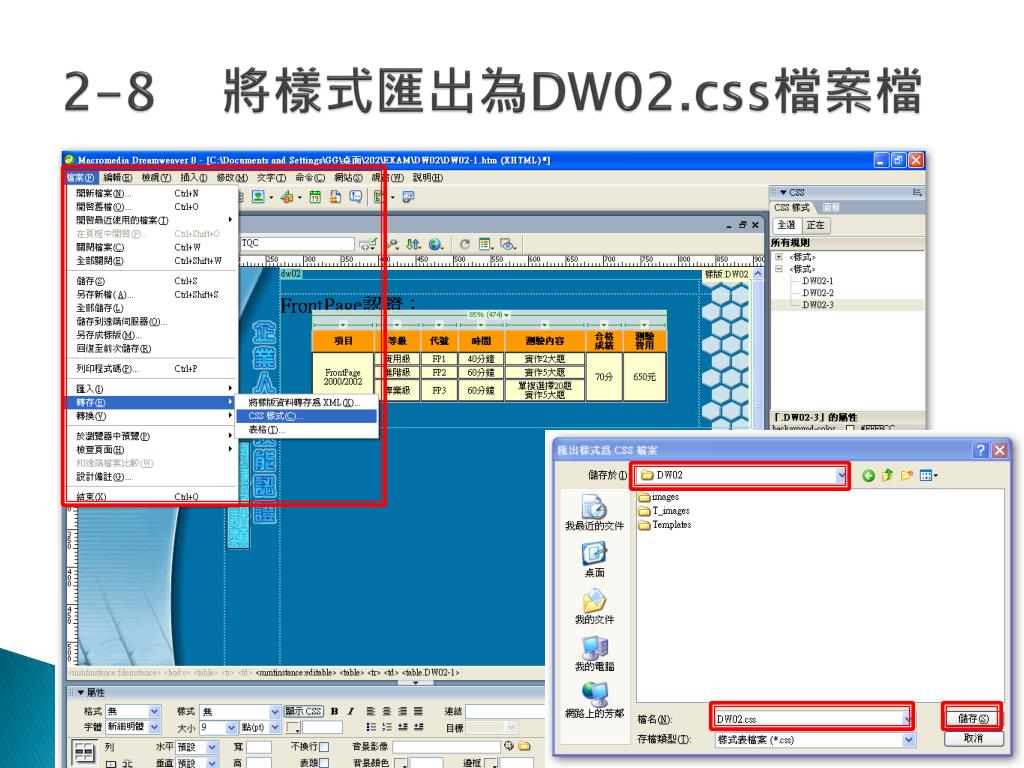This screenshot has width=1024, height=768.
Task: Choose 將樣版資料轉存為 XML menu item
Action: point(306,402)
